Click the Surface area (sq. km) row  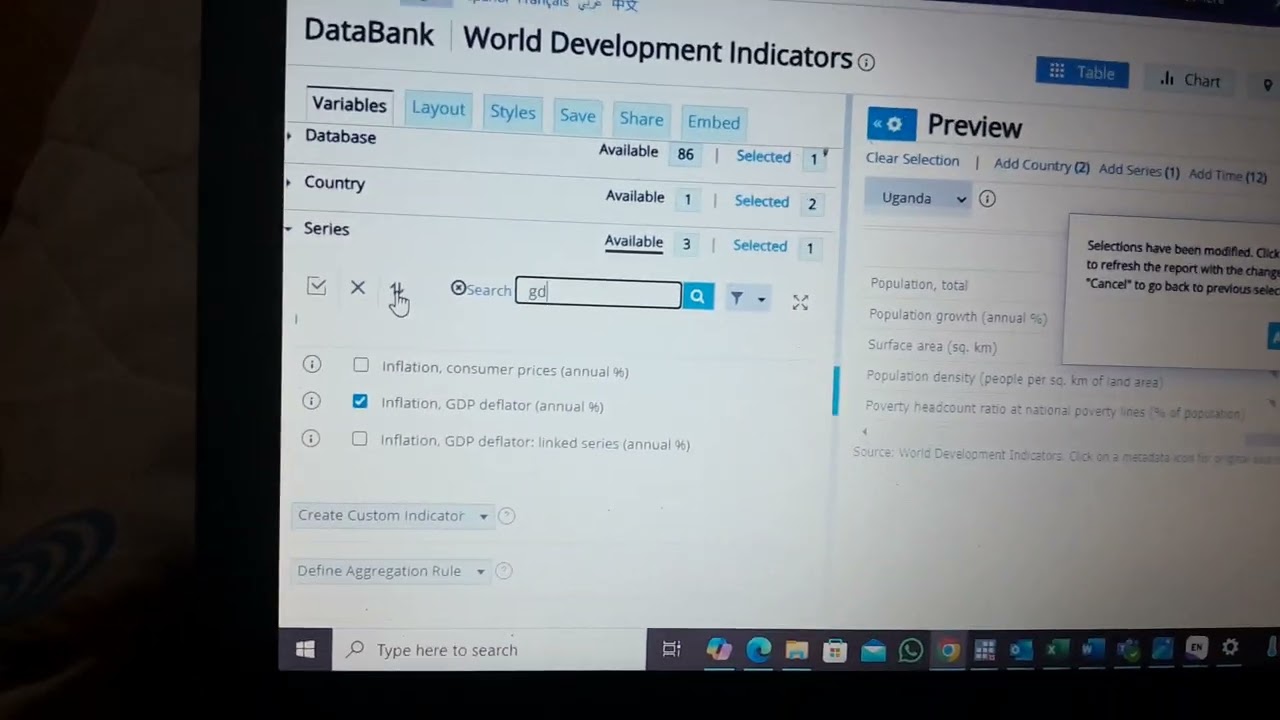(932, 346)
